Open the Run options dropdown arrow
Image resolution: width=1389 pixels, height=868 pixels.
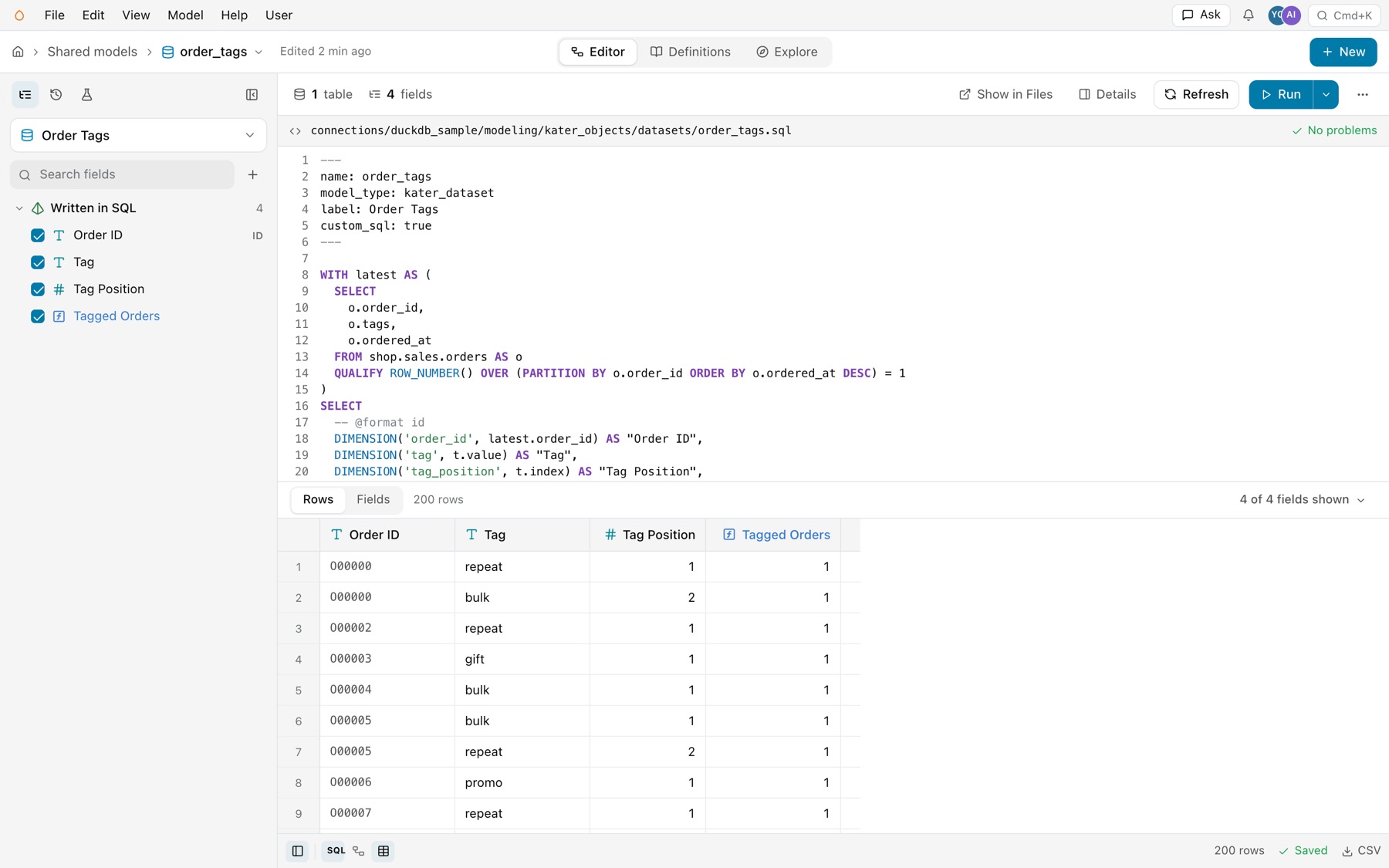(x=1326, y=95)
